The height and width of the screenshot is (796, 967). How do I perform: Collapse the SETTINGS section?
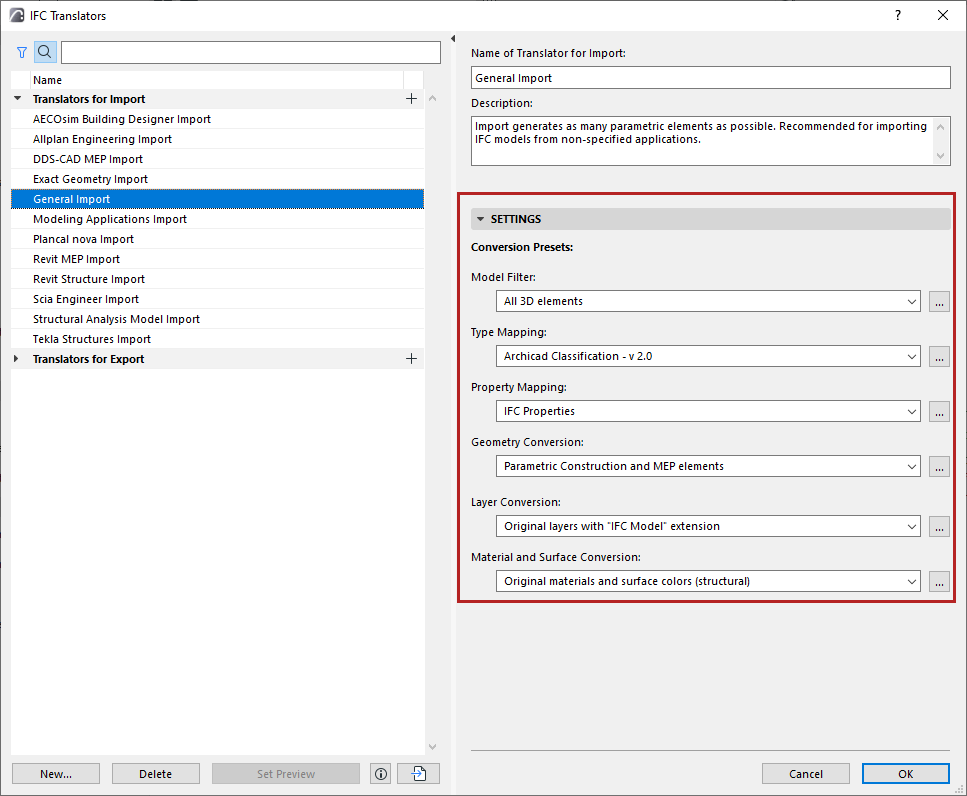click(x=480, y=219)
